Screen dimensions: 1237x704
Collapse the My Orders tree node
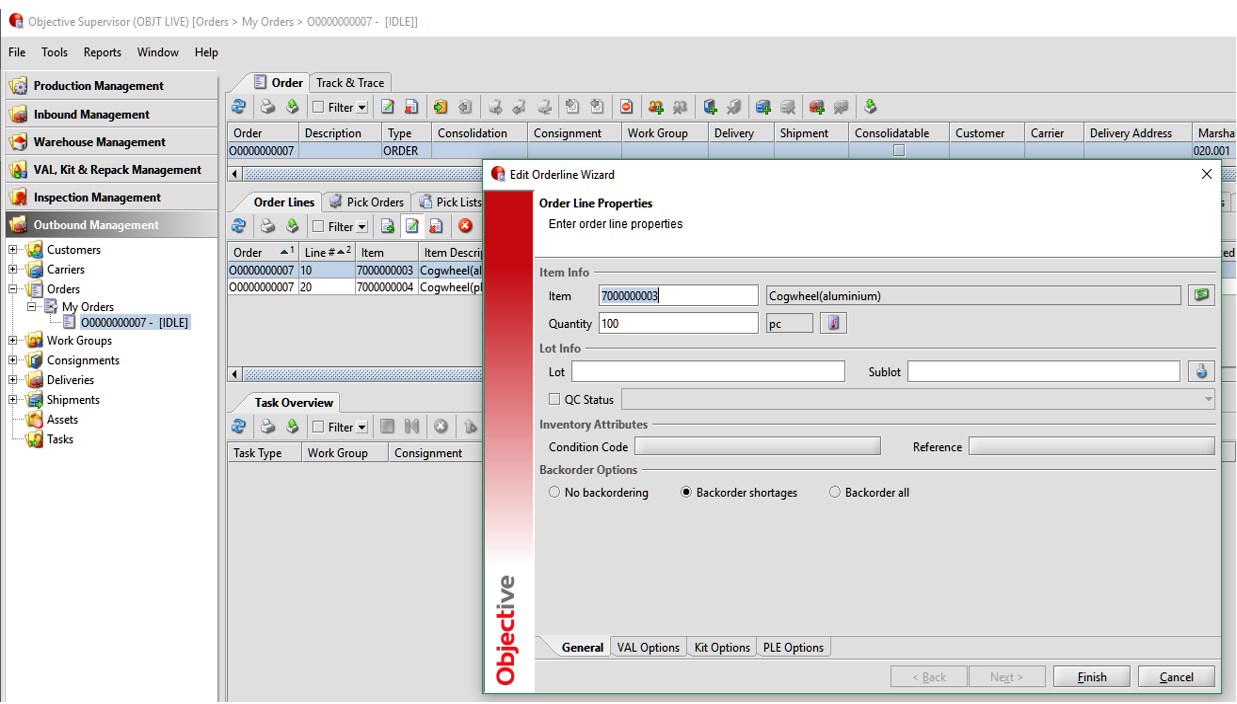coord(32,307)
